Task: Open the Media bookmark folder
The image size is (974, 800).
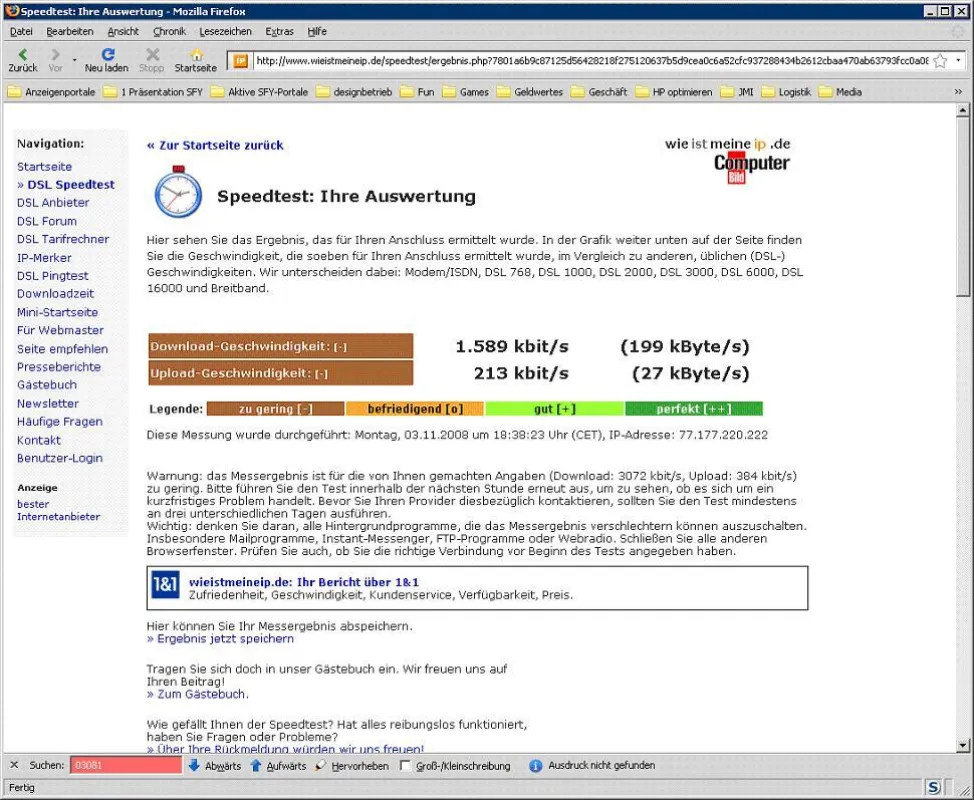Action: pos(840,92)
